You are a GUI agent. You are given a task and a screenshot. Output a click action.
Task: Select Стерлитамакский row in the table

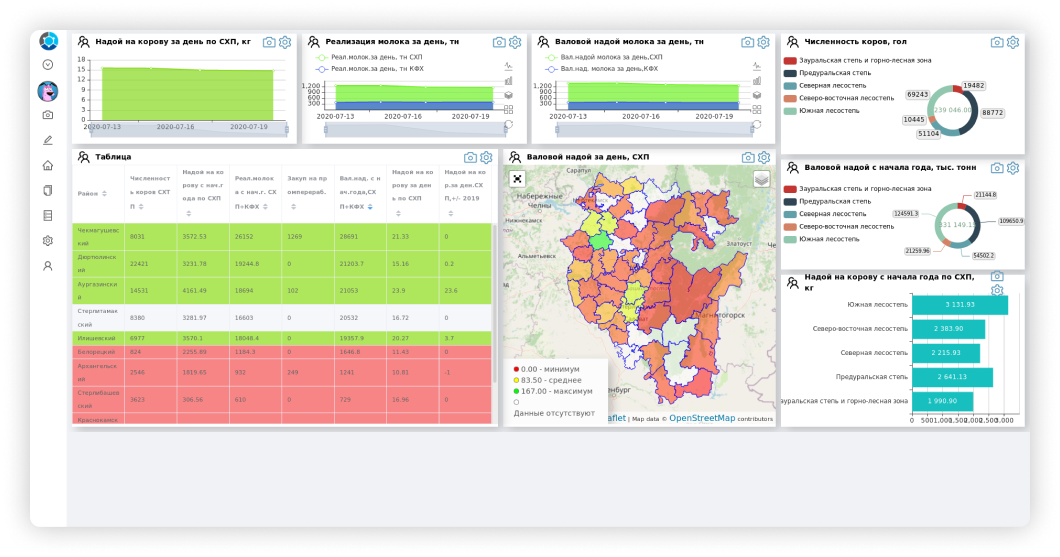pos(282,318)
